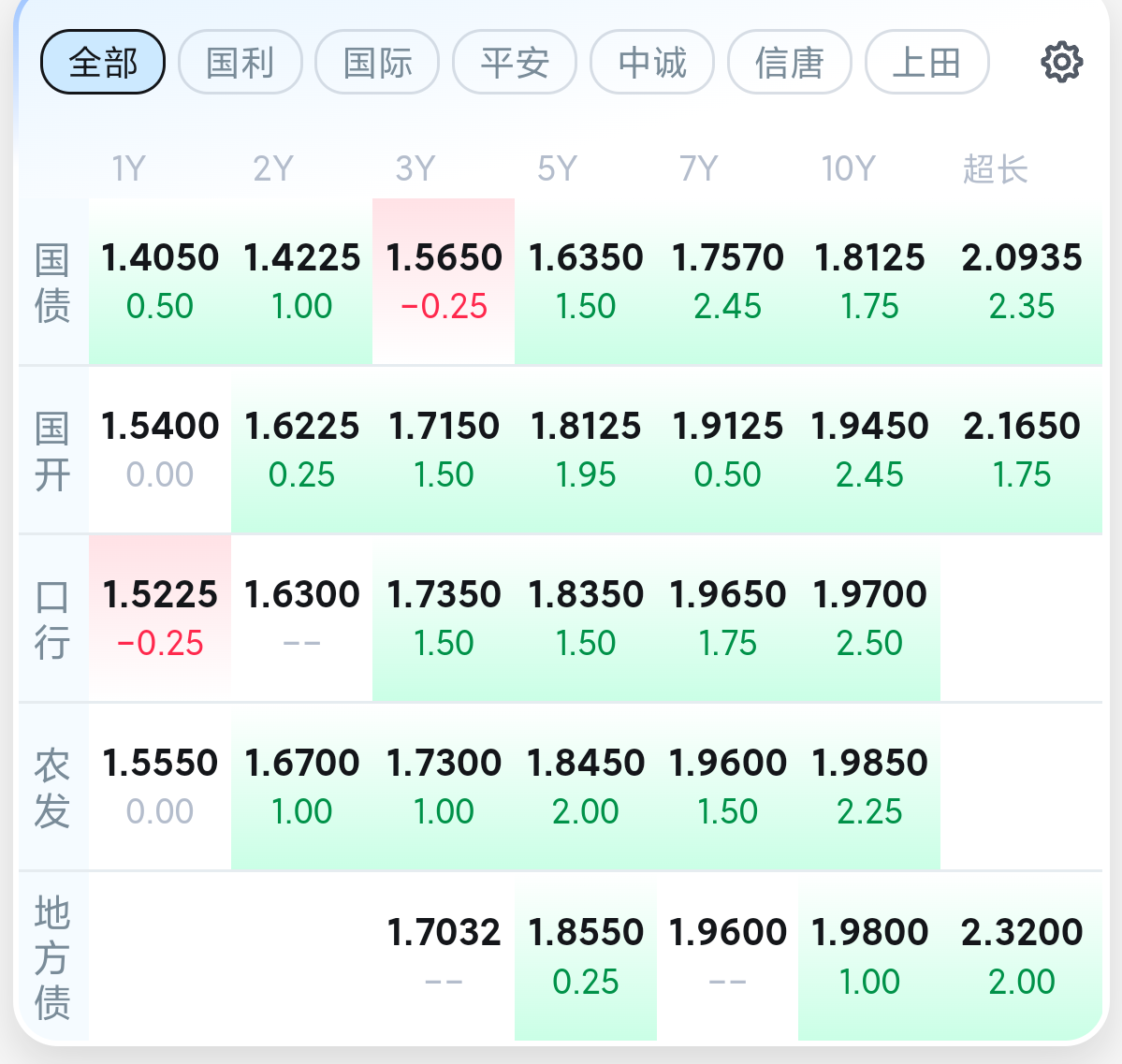This screenshot has height=1064, width=1122.
Task: Select the 国债 超长 cell 2.0935
Action: pos(1021,281)
